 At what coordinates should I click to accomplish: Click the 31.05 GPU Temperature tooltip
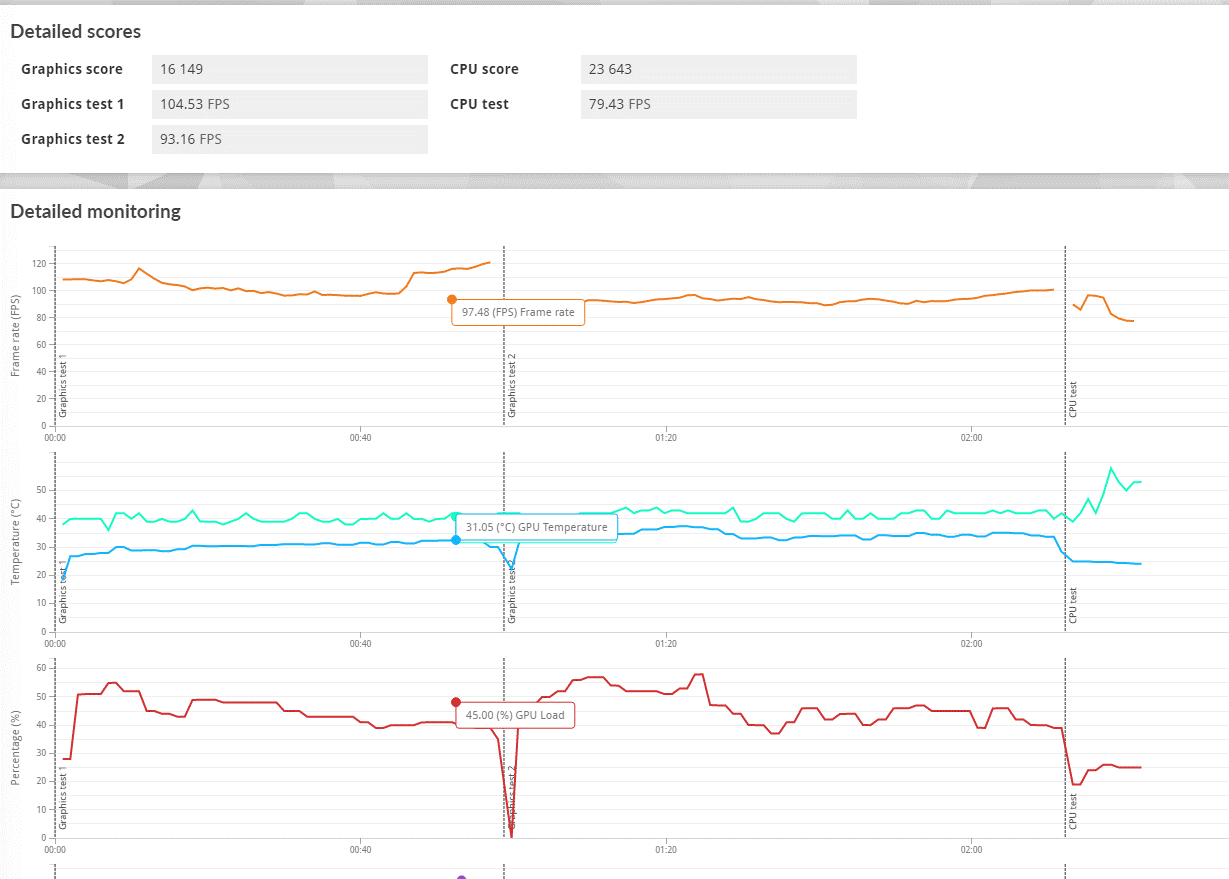pos(536,527)
